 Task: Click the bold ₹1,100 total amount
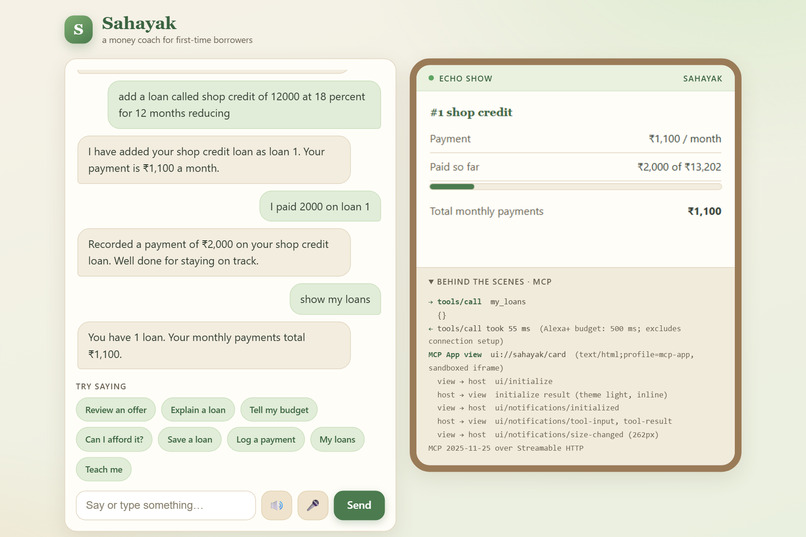pos(704,211)
